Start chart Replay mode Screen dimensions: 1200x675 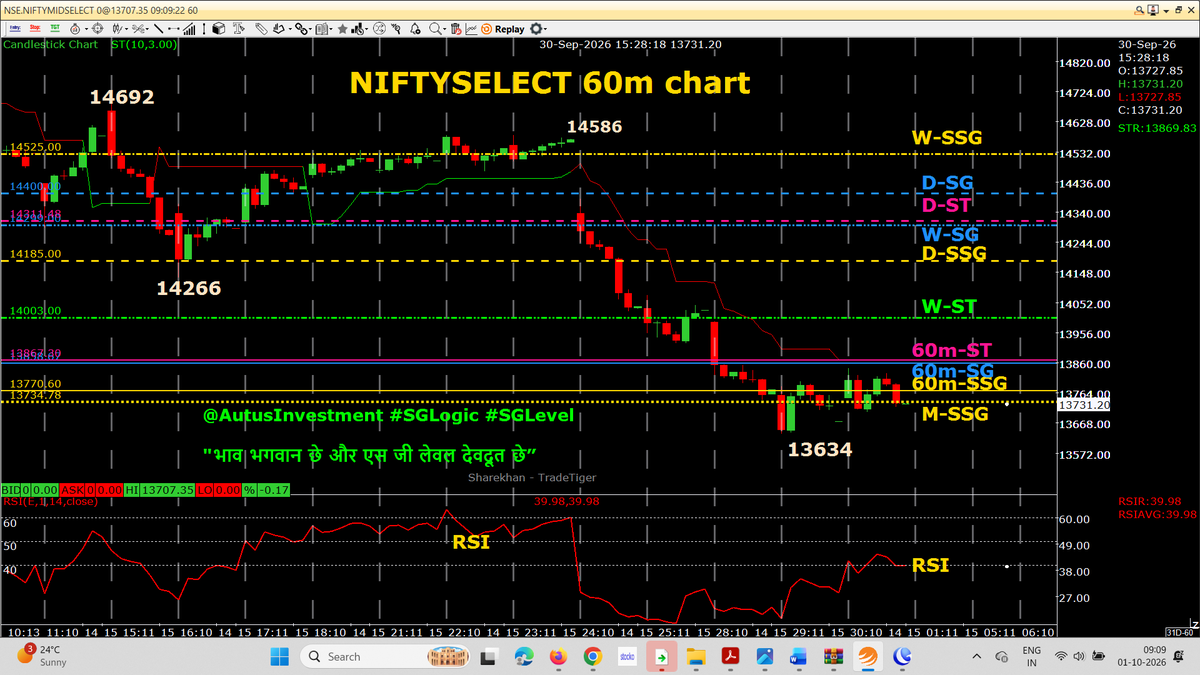point(502,29)
